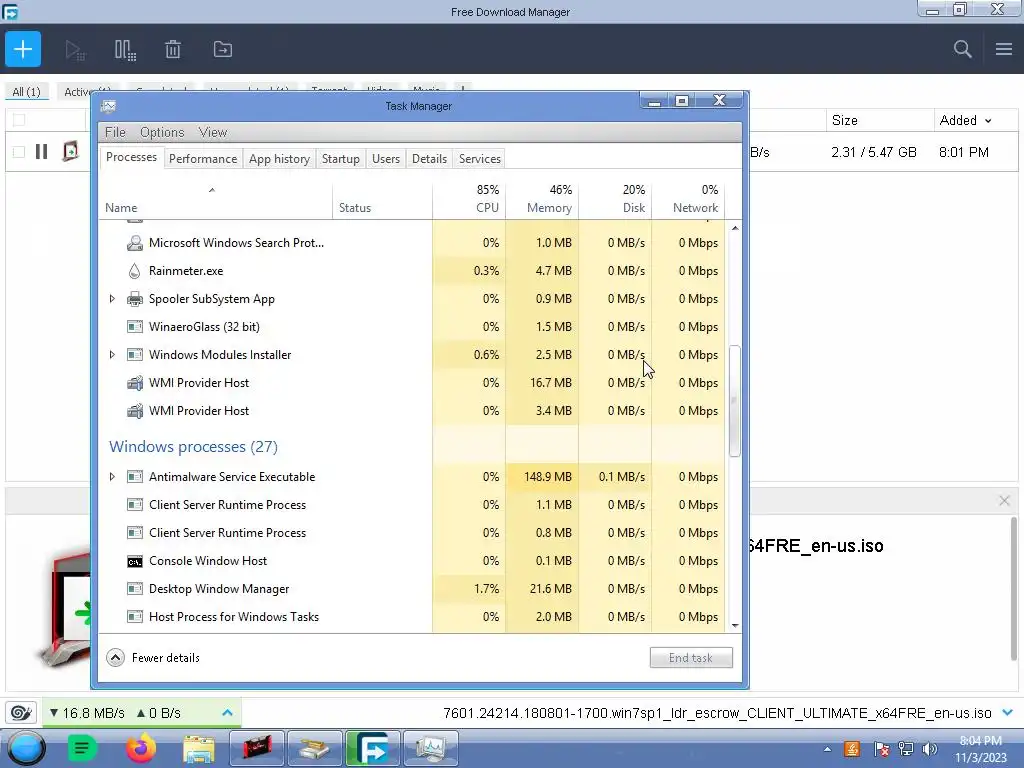Sort processes by Network column
The height and width of the screenshot is (768, 1024).
(688, 199)
